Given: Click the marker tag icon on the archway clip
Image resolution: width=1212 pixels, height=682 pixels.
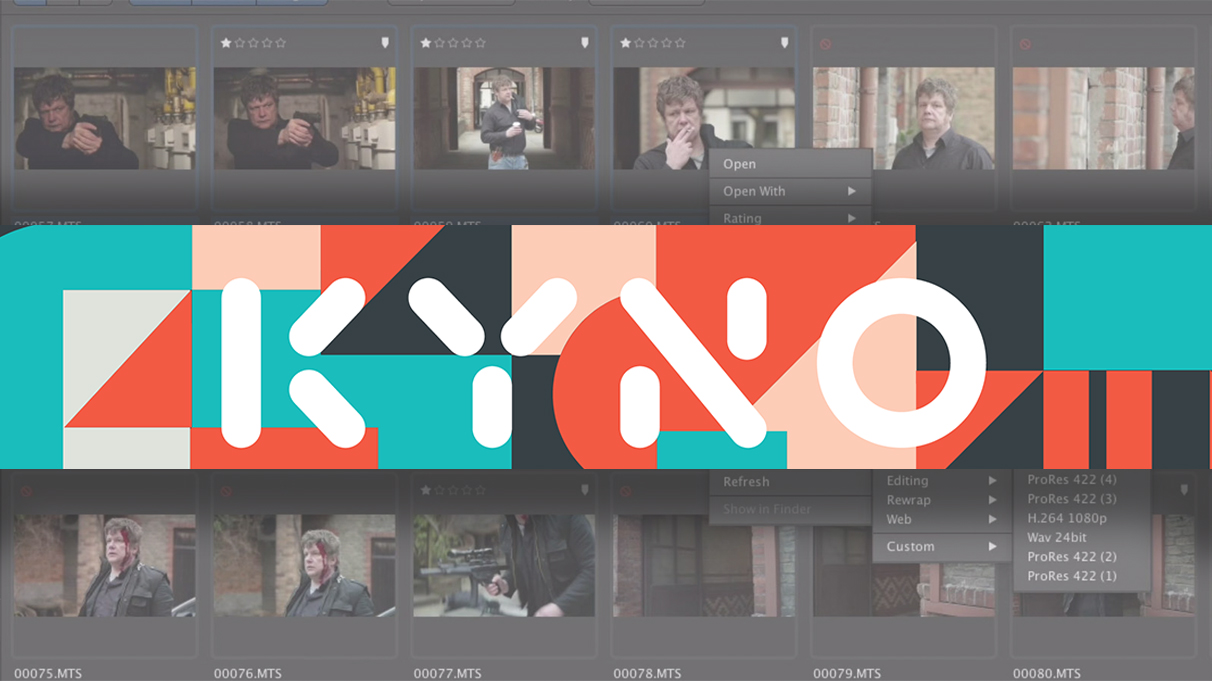Looking at the screenshot, I should 585,43.
